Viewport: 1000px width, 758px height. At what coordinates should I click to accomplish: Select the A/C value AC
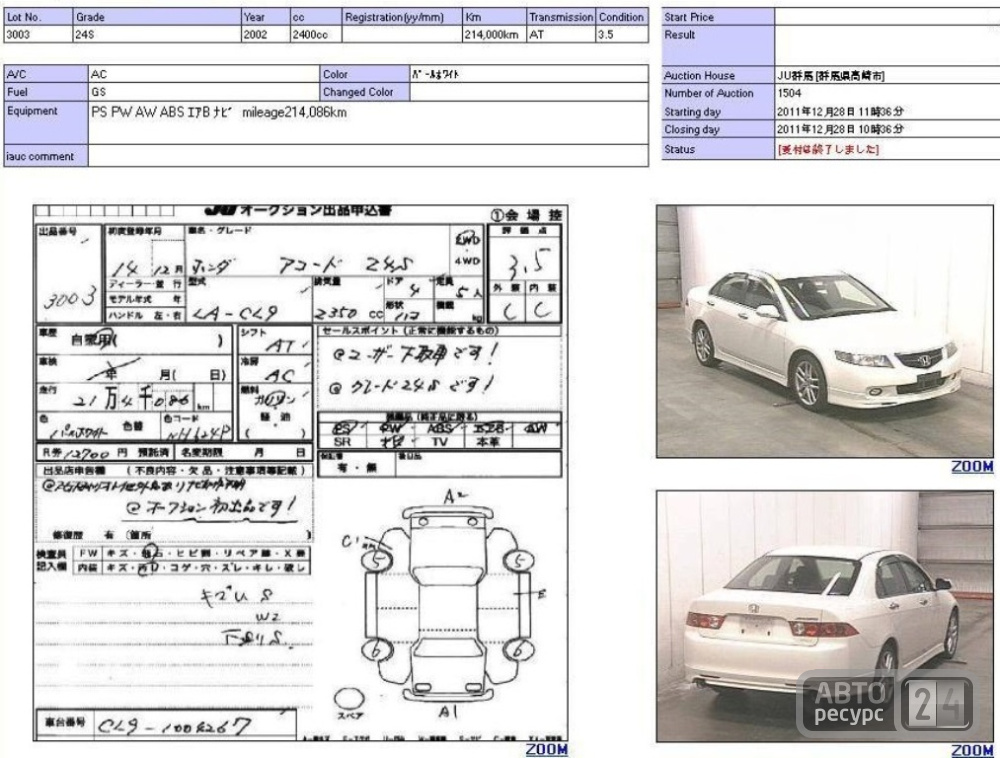pos(99,74)
